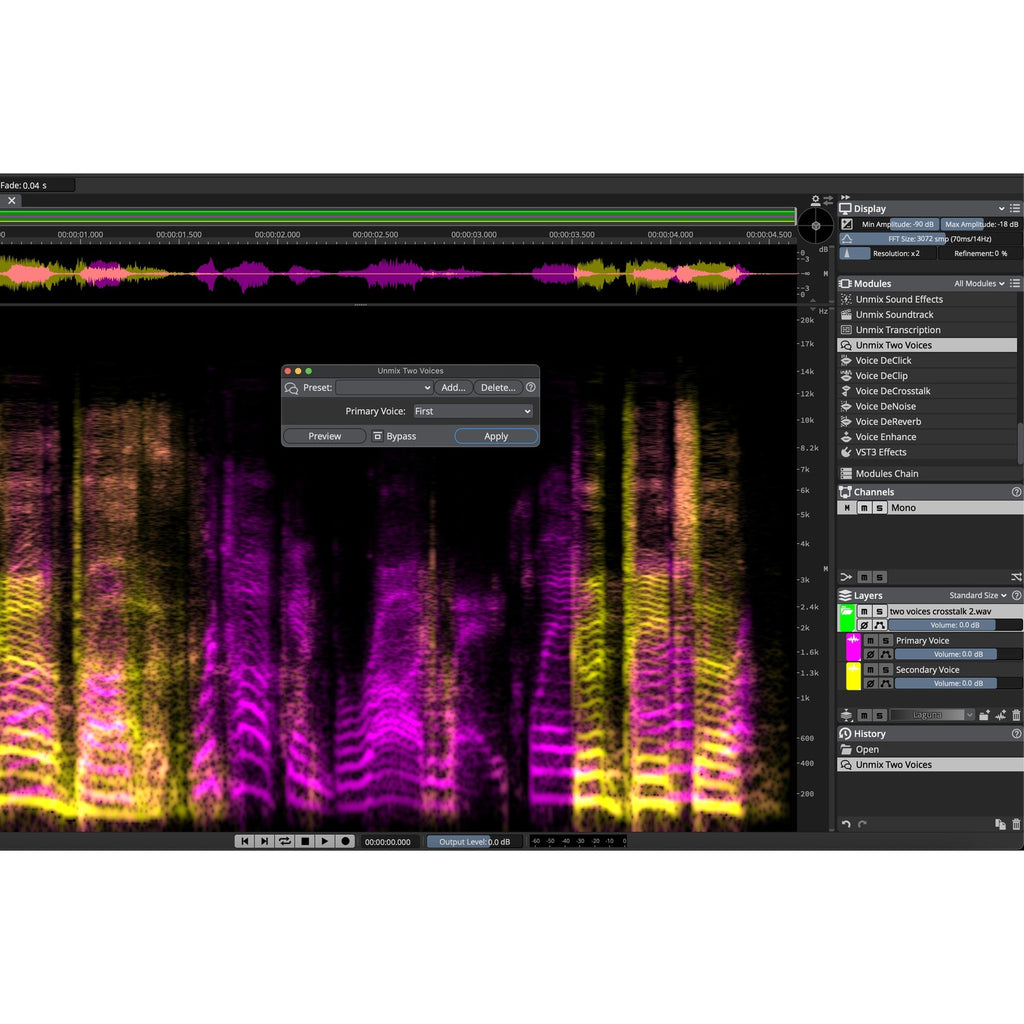Click the swap arrows icon above the compass
The image size is (1024, 1024).
click(828, 199)
